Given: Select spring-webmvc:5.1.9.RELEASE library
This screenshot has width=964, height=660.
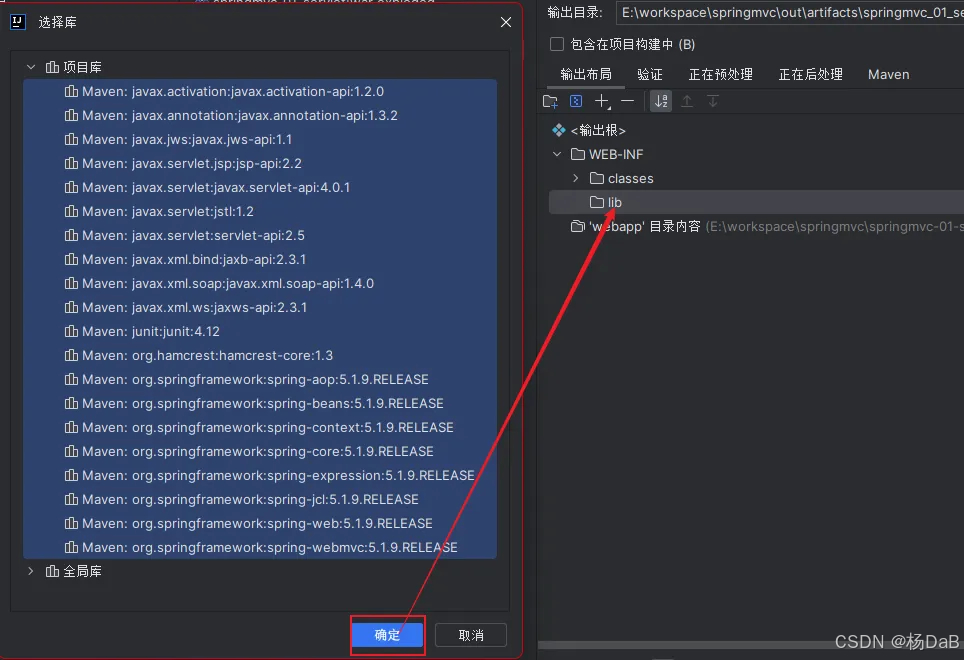Looking at the screenshot, I should (x=259, y=547).
